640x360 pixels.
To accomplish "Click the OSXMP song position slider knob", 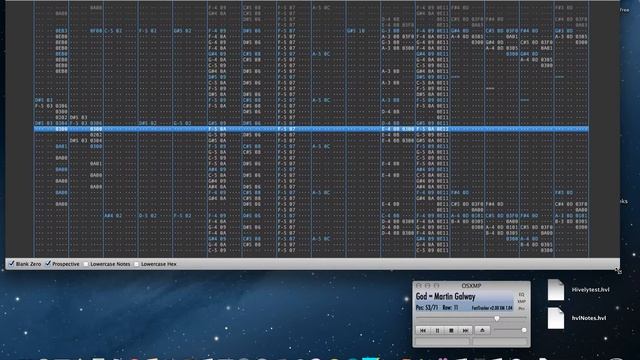I will [x=497, y=318].
